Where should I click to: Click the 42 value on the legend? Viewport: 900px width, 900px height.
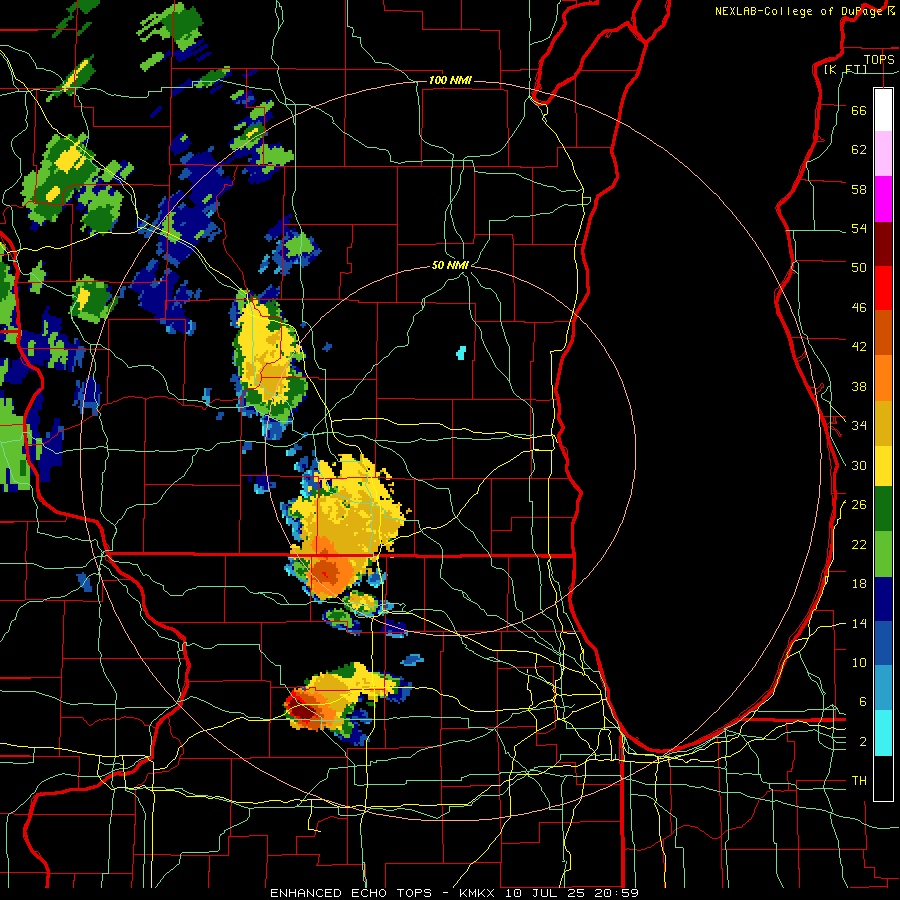click(x=859, y=347)
